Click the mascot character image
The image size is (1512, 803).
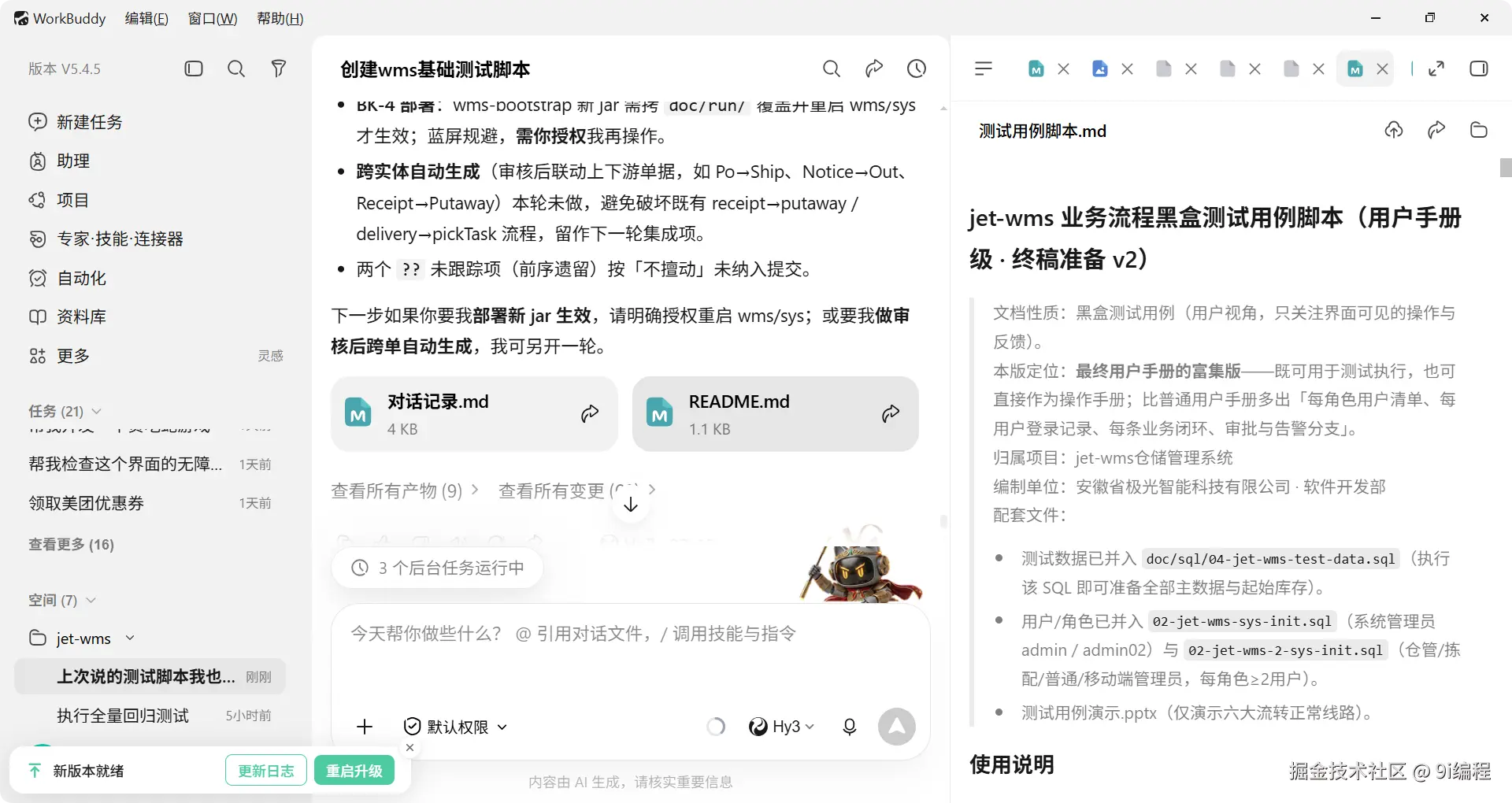point(862,564)
